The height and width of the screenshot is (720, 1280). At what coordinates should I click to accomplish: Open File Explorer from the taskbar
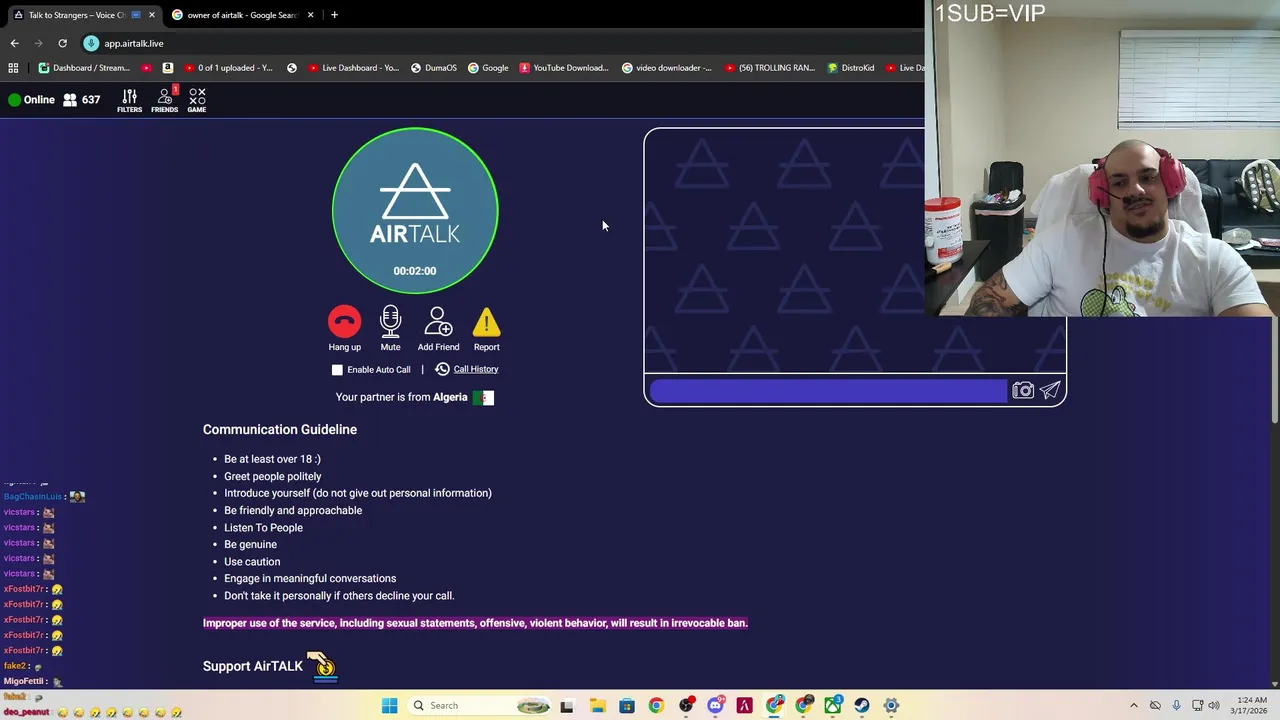point(597,705)
